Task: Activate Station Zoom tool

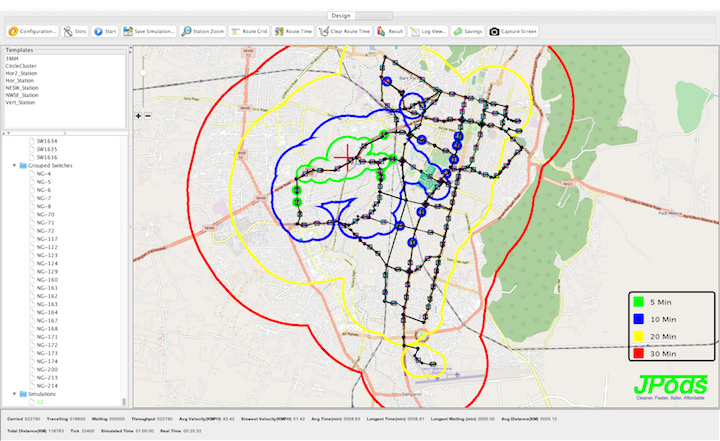Action: pos(203,31)
